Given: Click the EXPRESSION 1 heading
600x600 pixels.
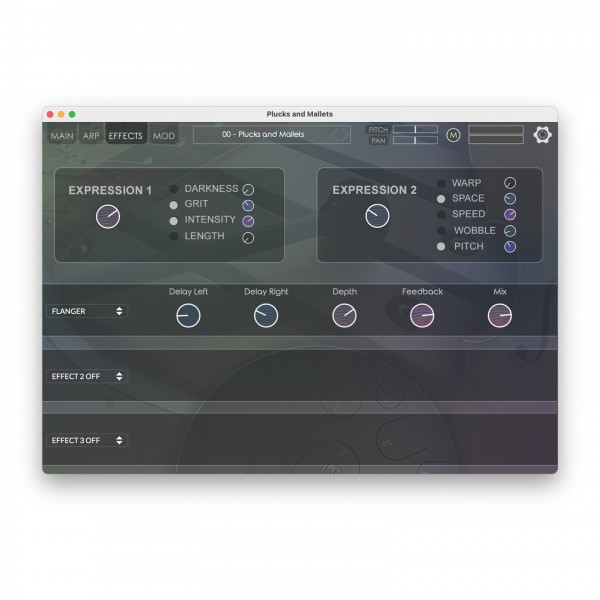Looking at the screenshot, I should 110,190.
